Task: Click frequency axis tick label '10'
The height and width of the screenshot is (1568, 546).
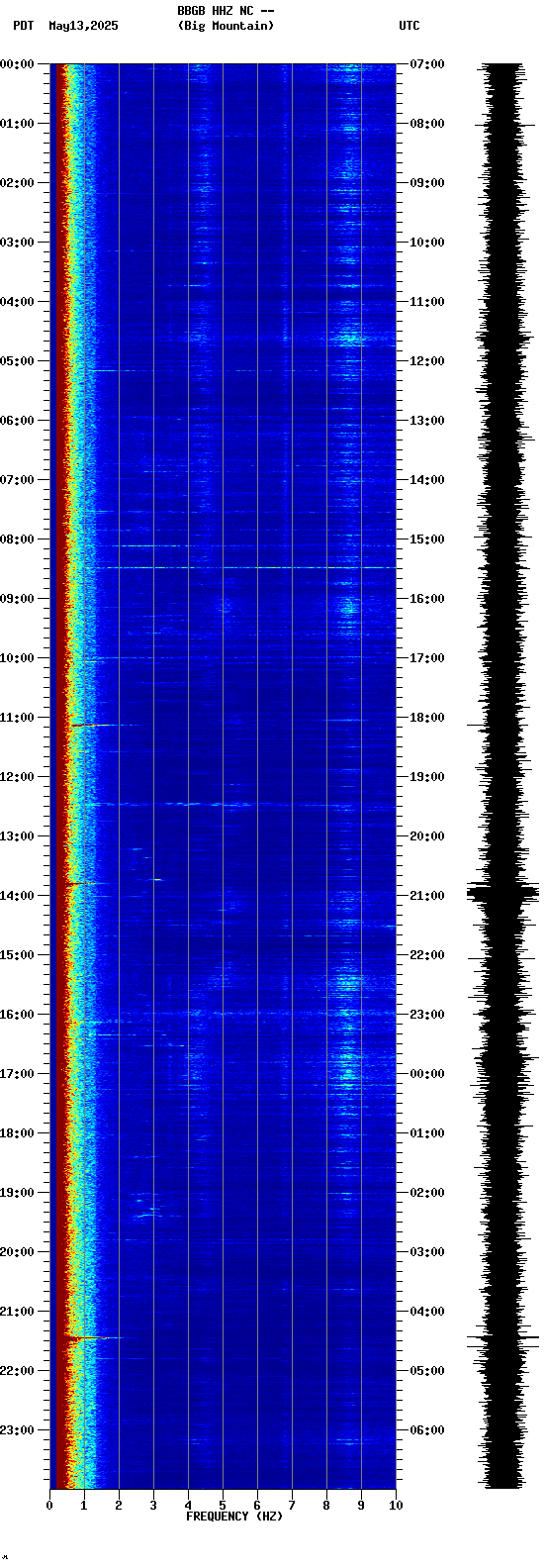Action: (x=396, y=1506)
